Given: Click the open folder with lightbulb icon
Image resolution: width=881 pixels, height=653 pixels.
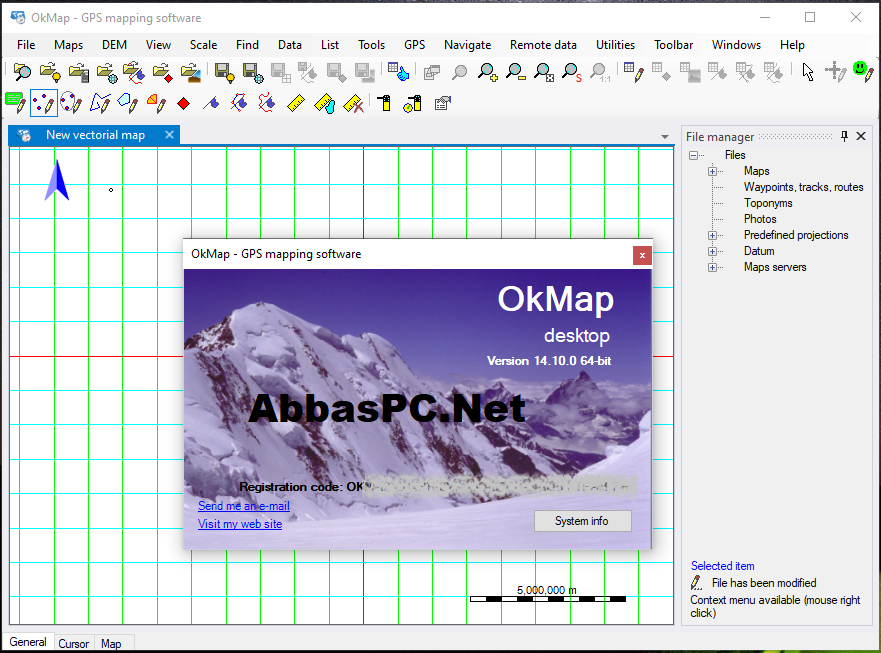Looking at the screenshot, I should [x=50, y=72].
